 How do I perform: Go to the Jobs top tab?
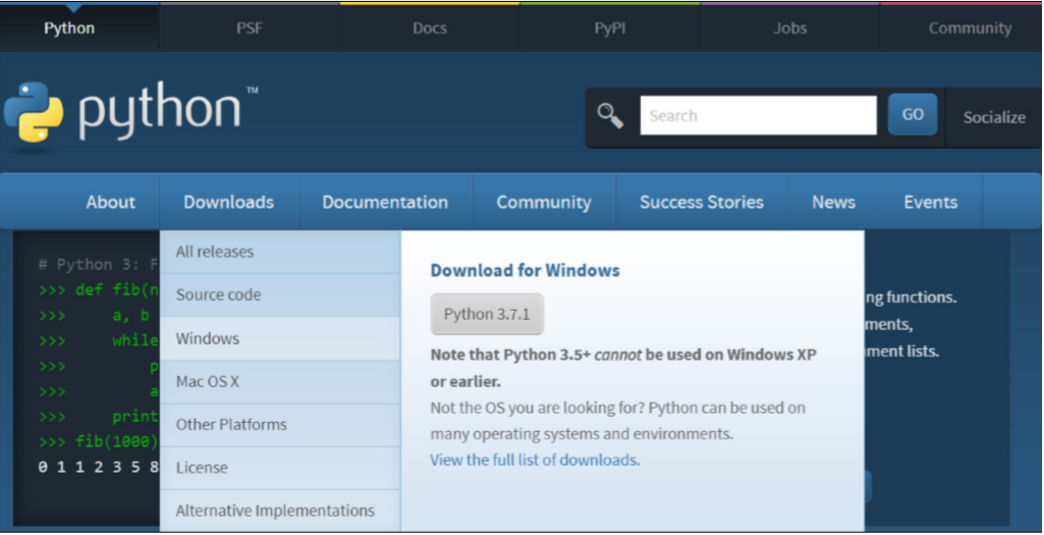coord(789,28)
